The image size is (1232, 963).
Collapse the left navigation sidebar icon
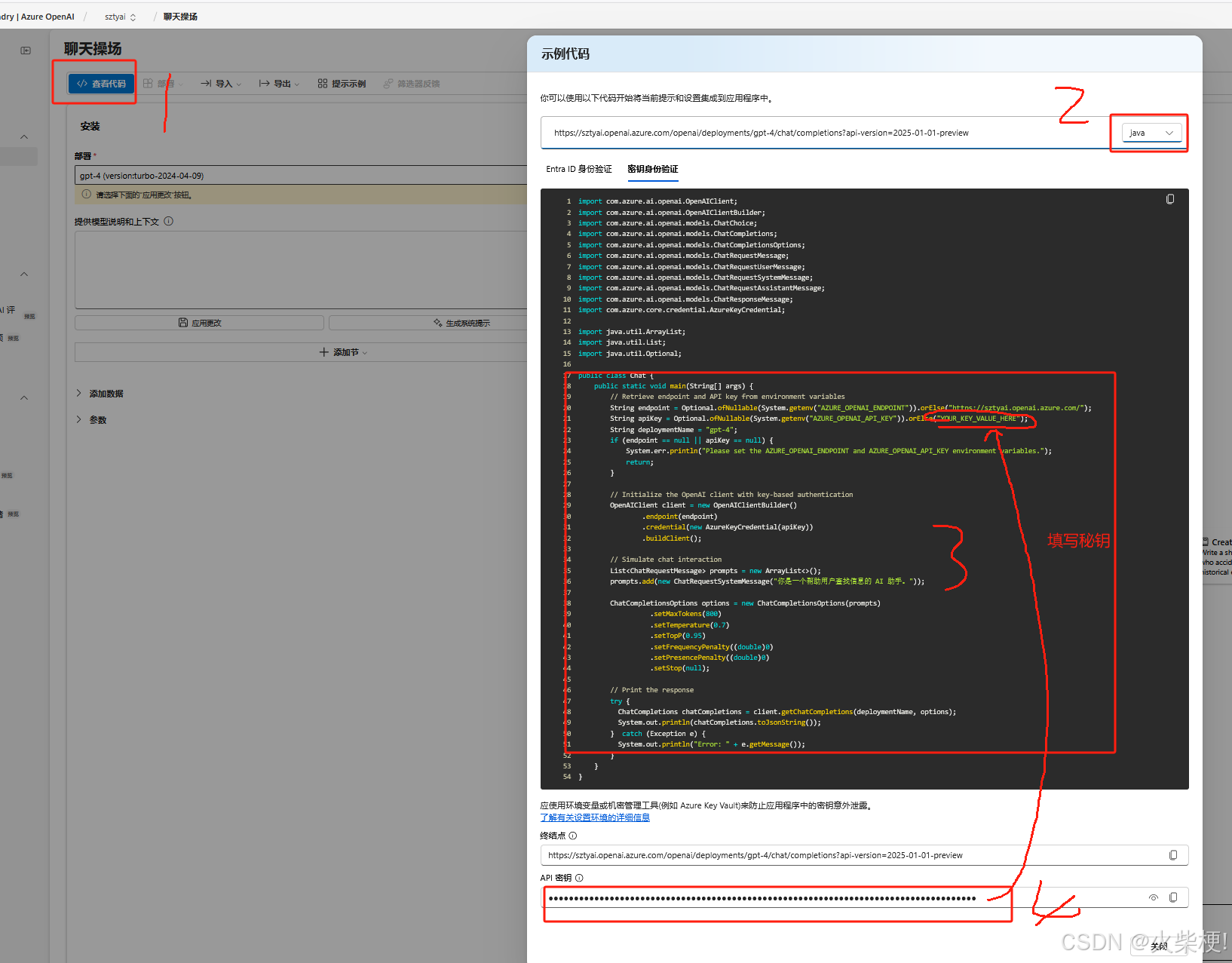26,51
